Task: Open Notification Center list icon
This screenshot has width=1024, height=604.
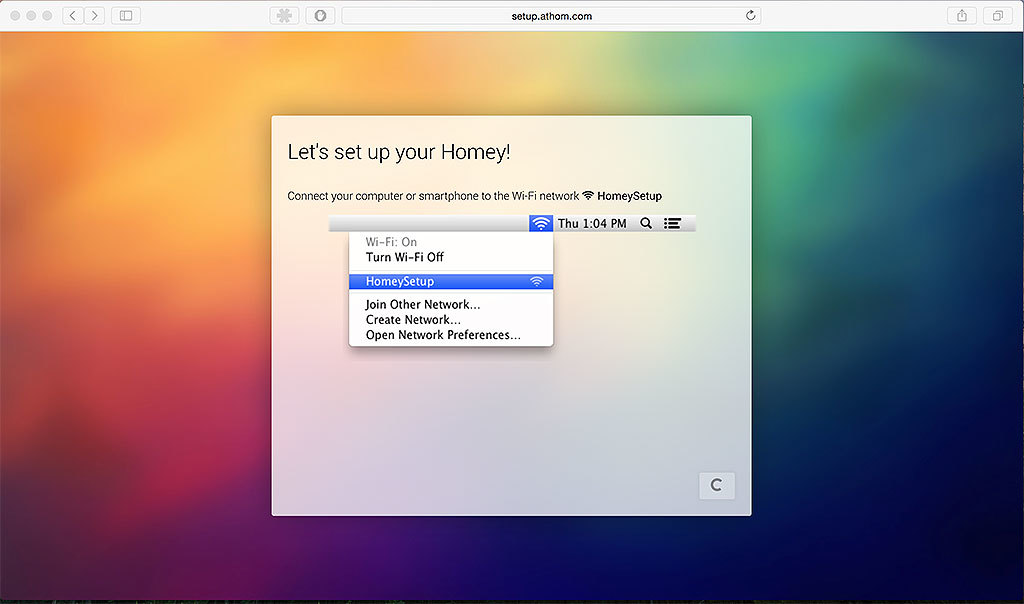Action: tap(673, 223)
